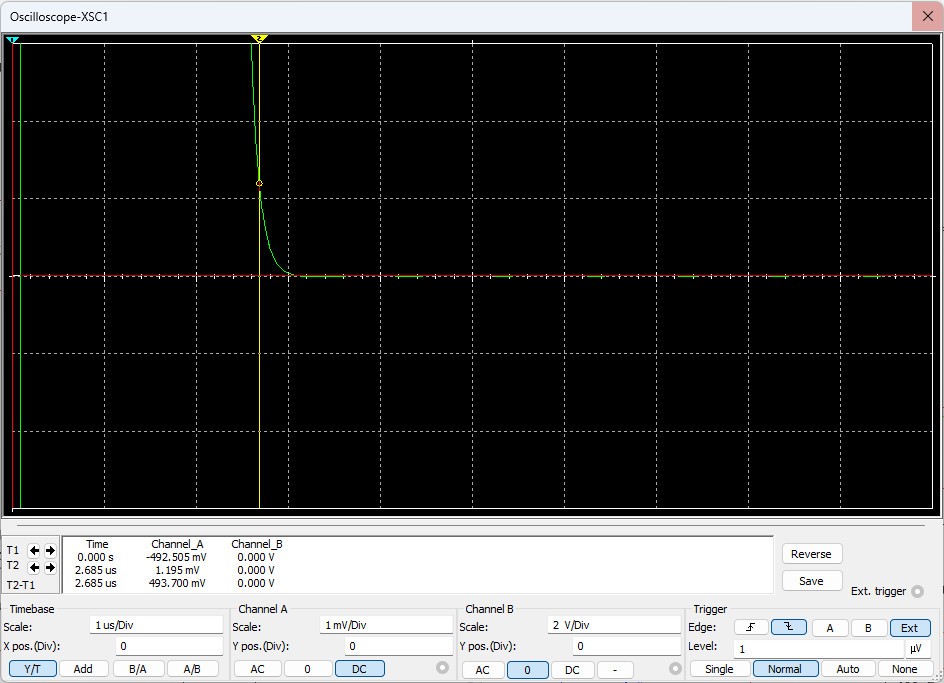Enable DC coupling on Channel B

pos(572,669)
